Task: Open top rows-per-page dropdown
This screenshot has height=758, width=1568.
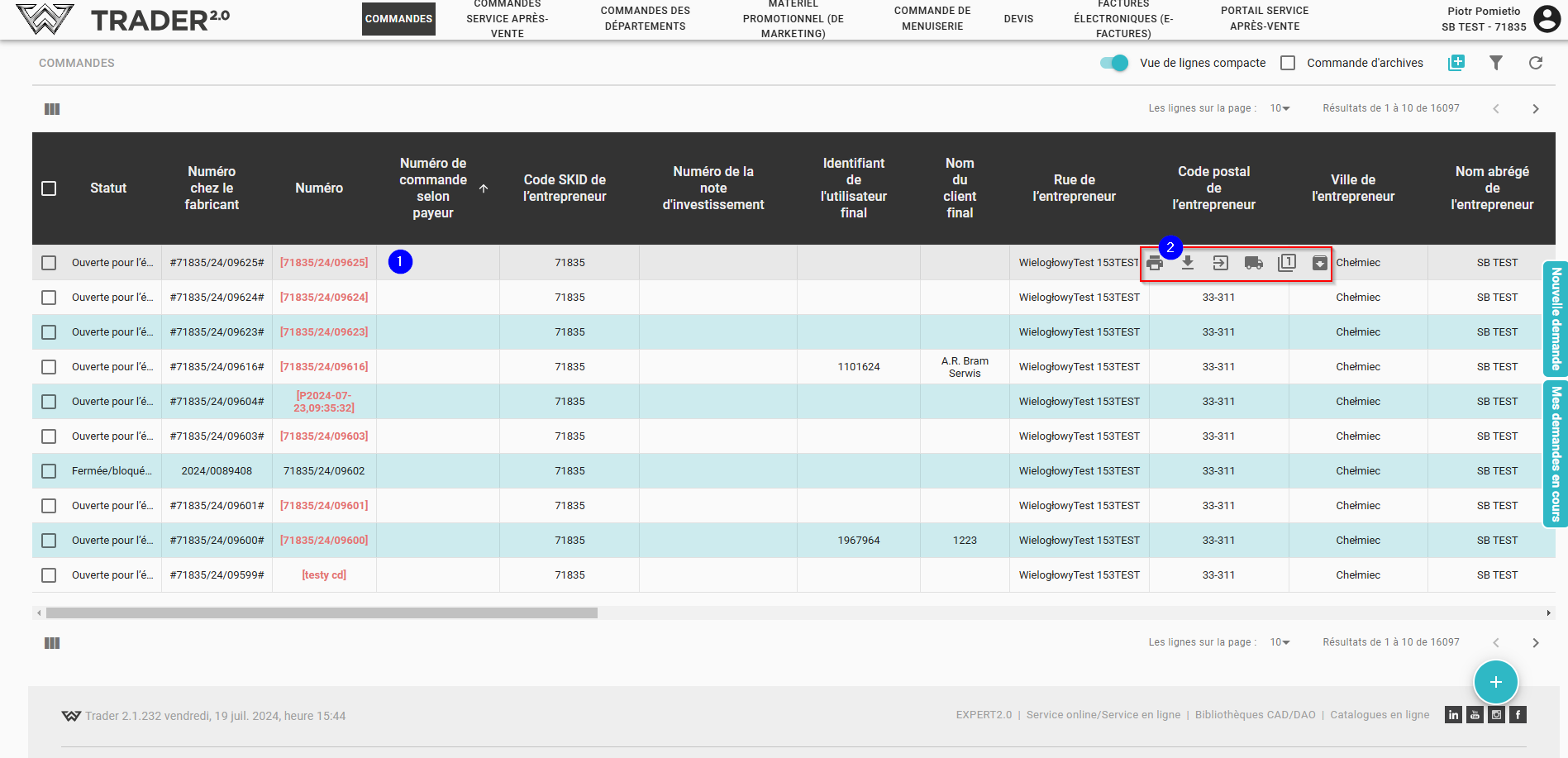Action: (x=1280, y=108)
